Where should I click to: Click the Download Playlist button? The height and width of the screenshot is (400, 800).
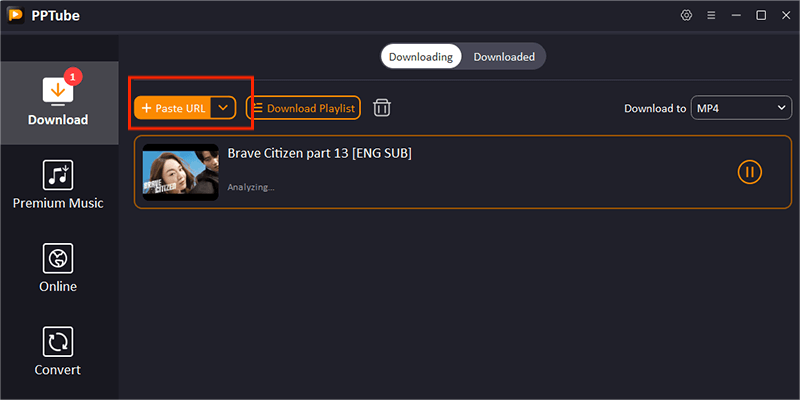click(303, 108)
